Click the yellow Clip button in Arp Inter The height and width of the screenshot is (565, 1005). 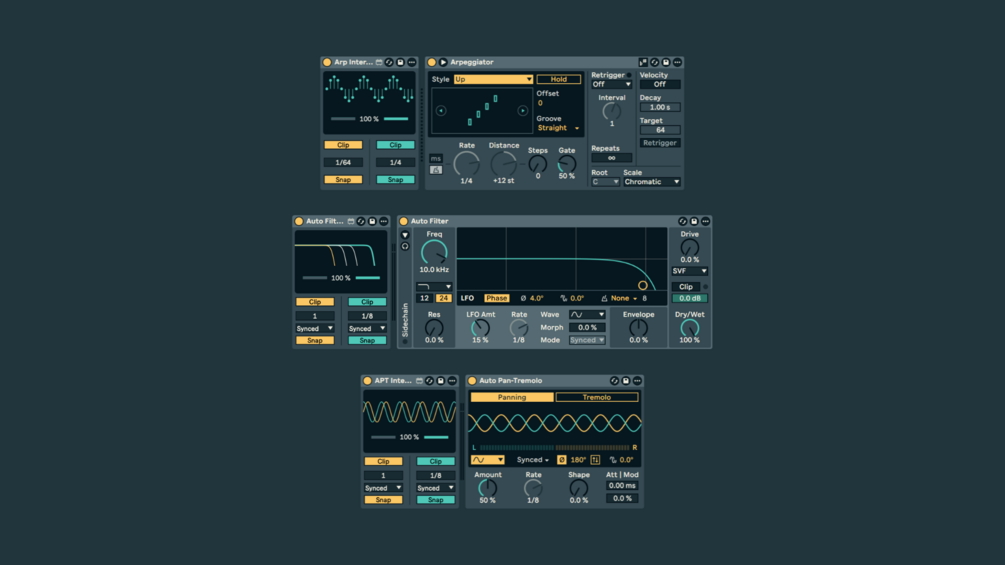[343, 145]
